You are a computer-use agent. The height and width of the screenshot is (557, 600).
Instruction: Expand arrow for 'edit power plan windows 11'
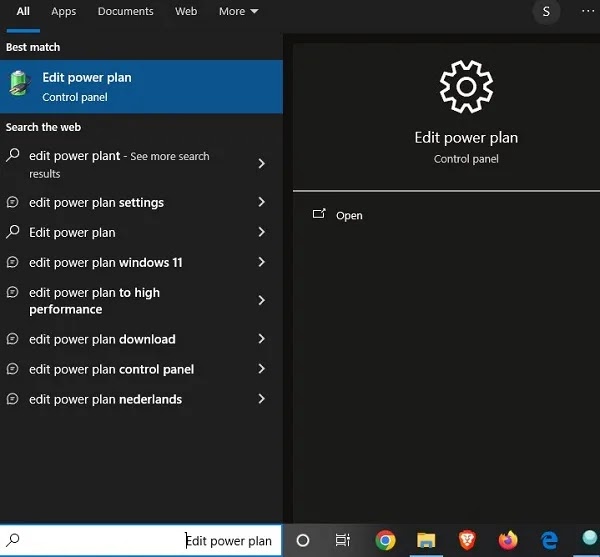[261, 262]
